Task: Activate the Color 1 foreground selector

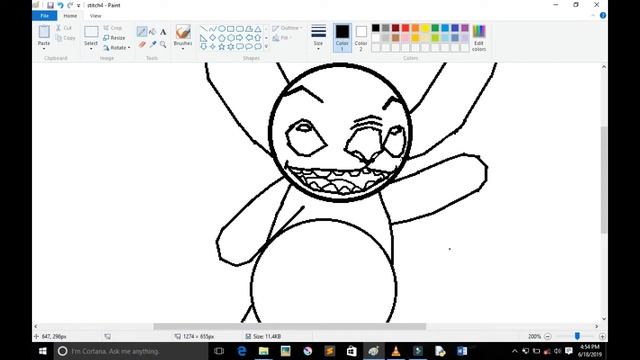Action: click(x=342, y=38)
